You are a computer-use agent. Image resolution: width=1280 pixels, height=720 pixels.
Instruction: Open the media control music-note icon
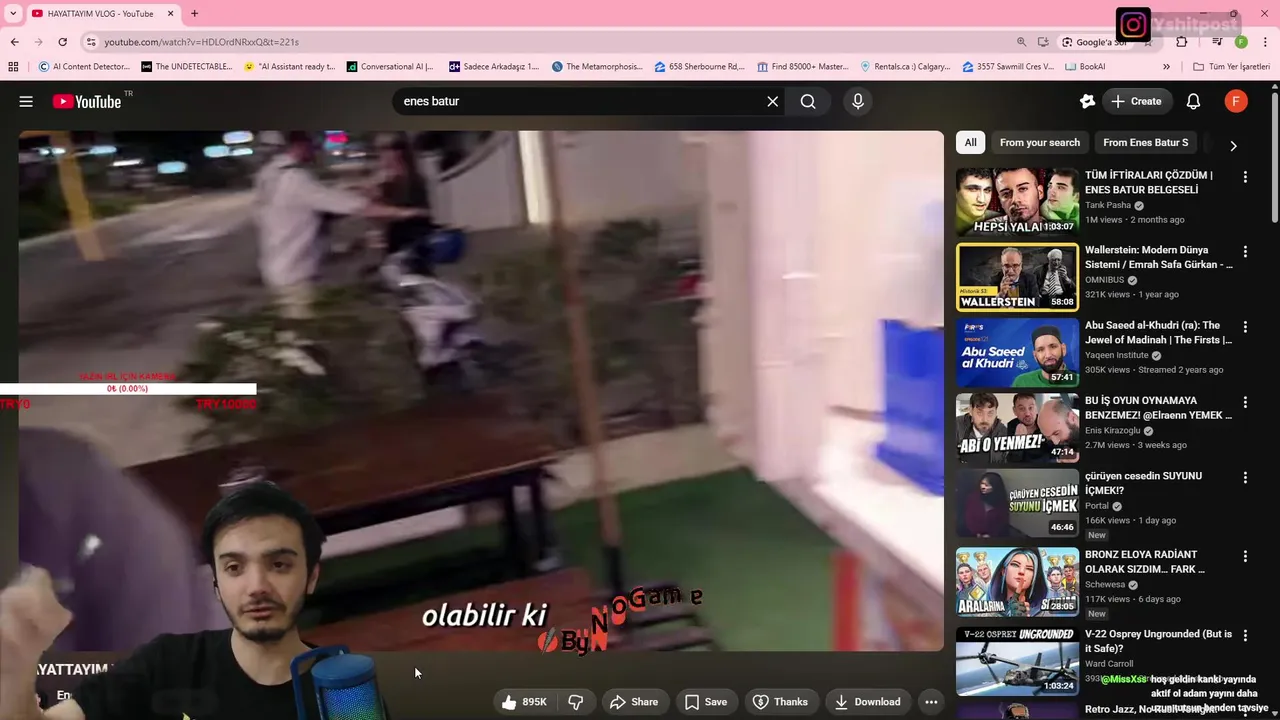(1216, 42)
